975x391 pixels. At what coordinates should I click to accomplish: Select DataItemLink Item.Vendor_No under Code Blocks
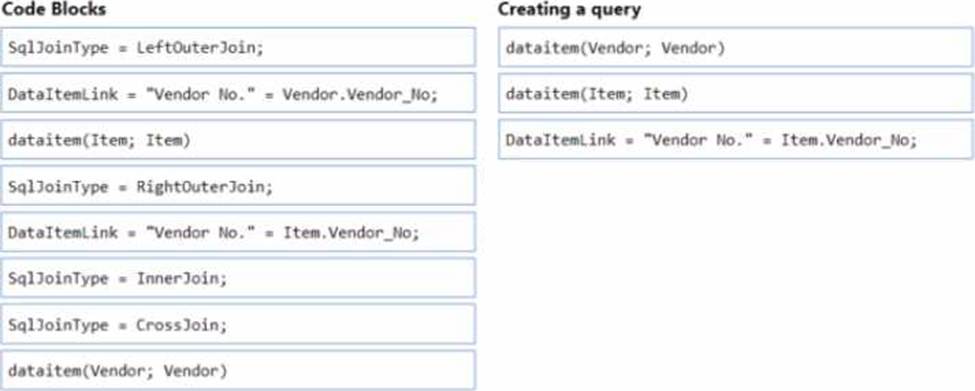pos(238,232)
